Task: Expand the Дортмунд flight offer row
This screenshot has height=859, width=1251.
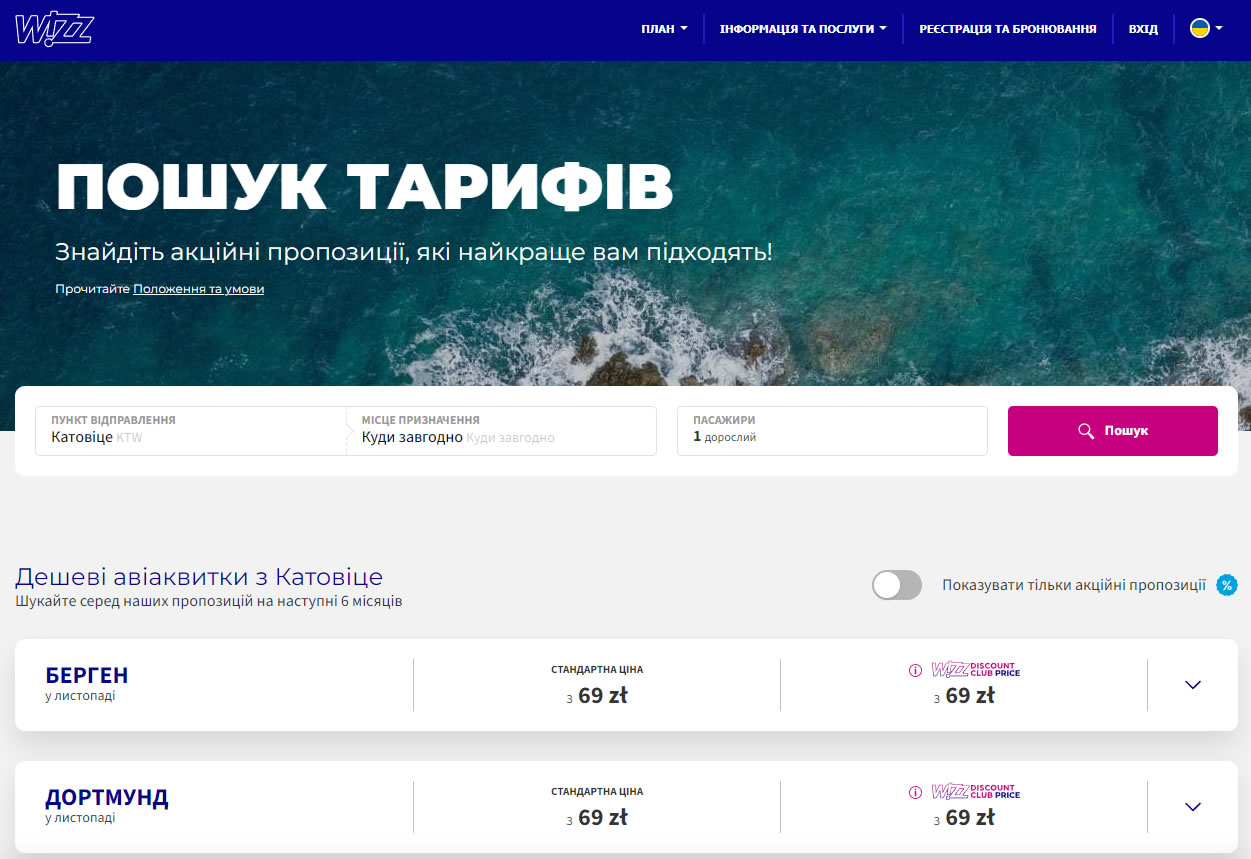Action: point(1192,807)
